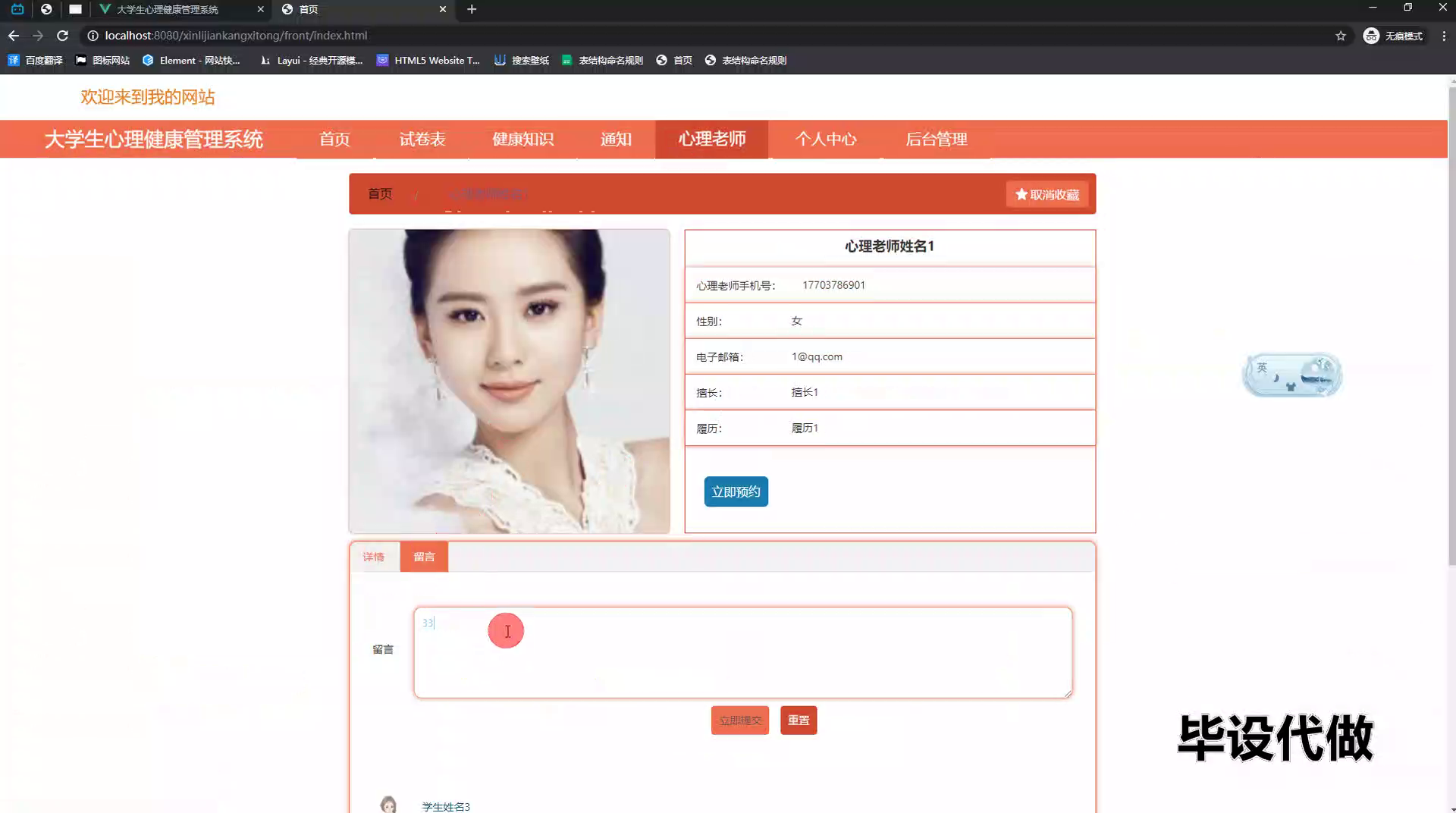Click the page vertical scrollbar

click(x=1451, y=326)
